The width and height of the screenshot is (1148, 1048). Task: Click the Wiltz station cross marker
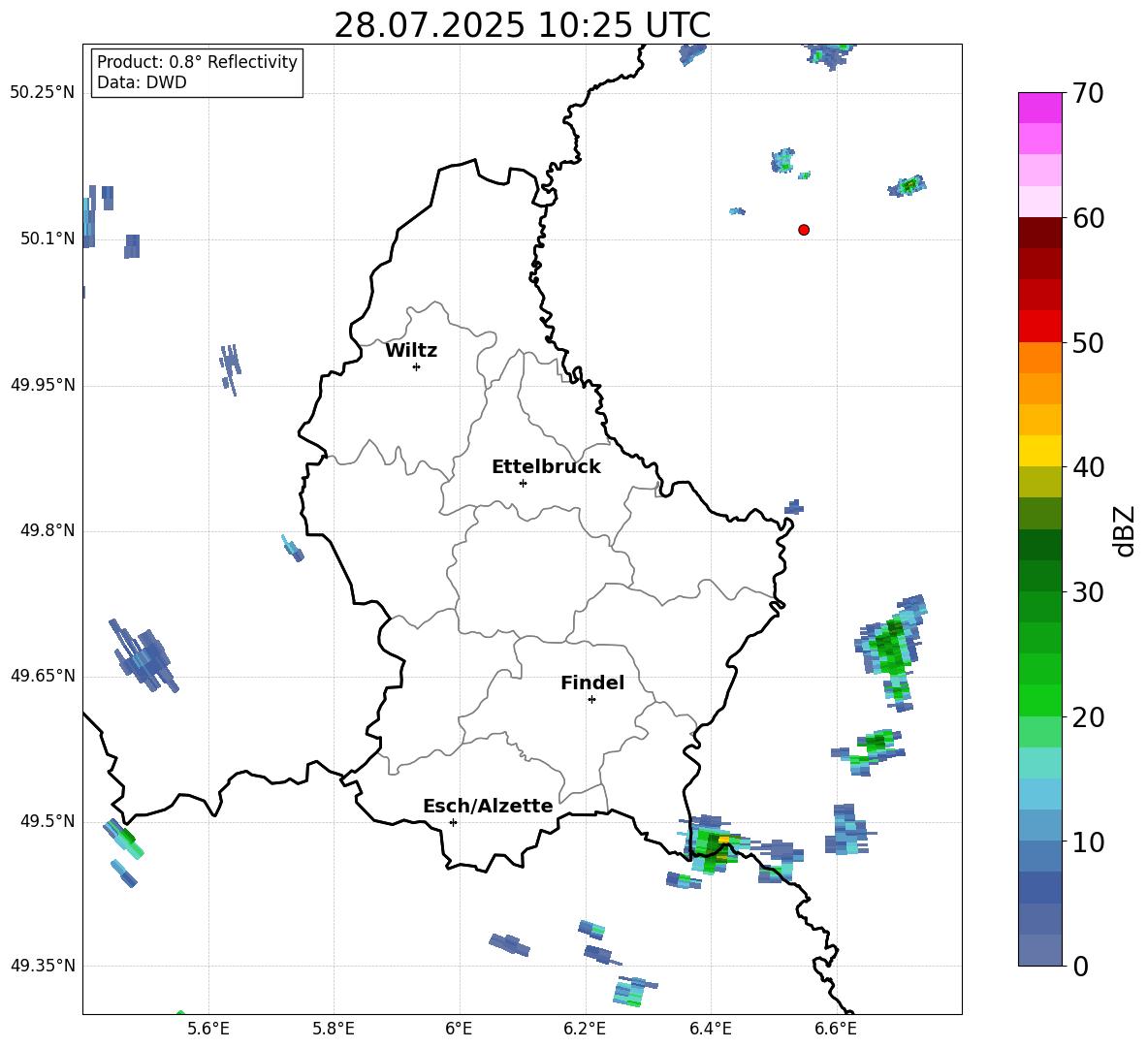coord(417,366)
